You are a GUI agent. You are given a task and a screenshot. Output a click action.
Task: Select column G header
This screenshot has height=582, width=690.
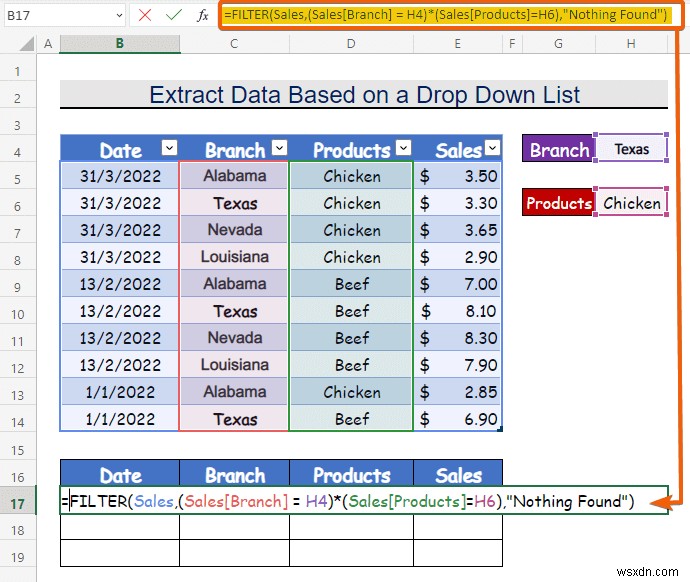[558, 44]
